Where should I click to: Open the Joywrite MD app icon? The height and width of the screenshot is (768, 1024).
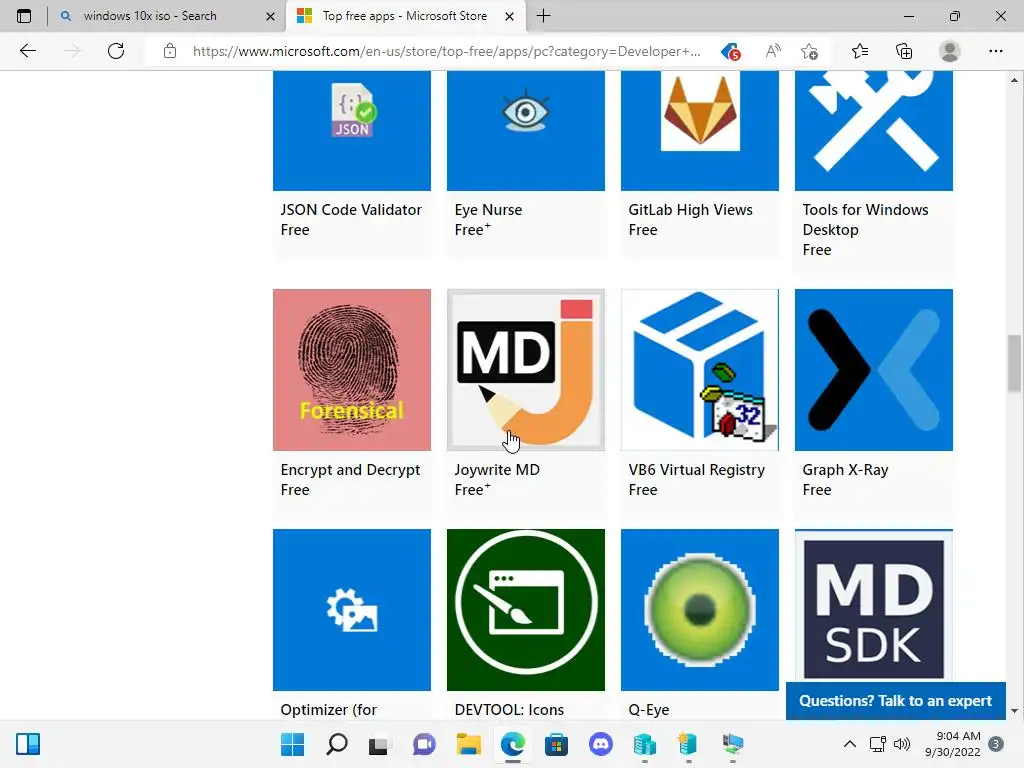pyautogui.click(x=526, y=370)
